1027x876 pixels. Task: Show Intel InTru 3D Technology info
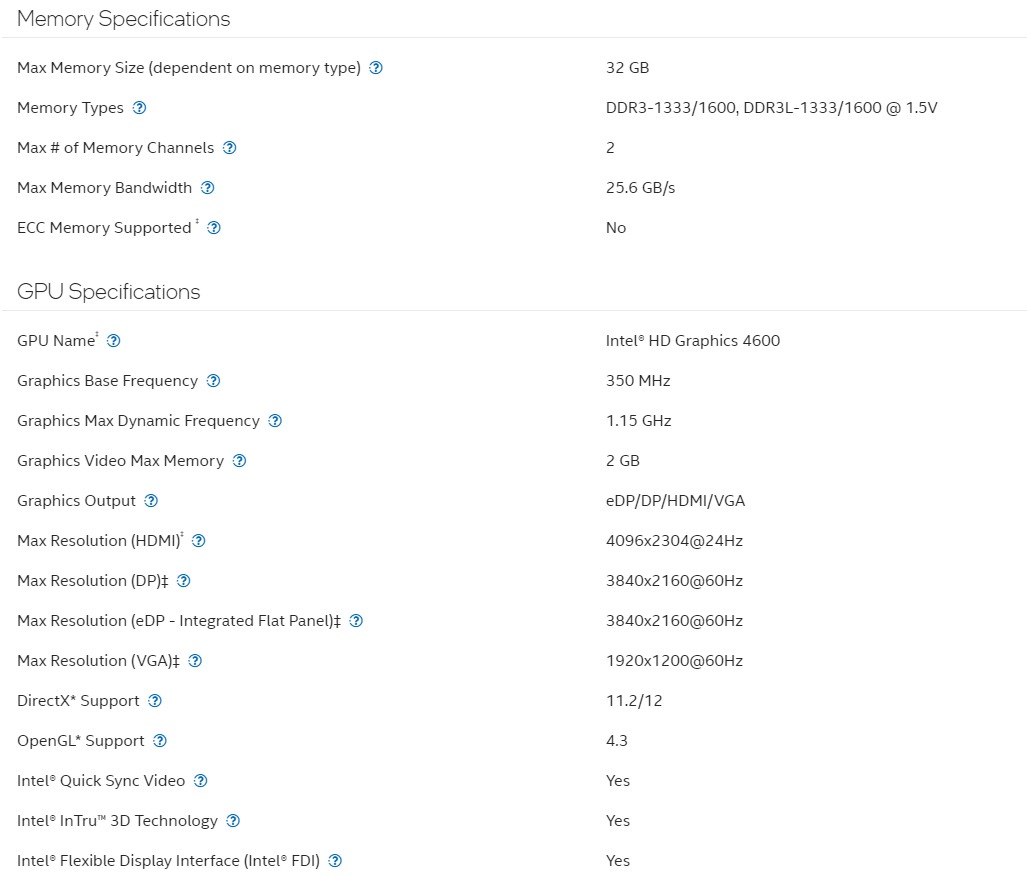tap(233, 820)
